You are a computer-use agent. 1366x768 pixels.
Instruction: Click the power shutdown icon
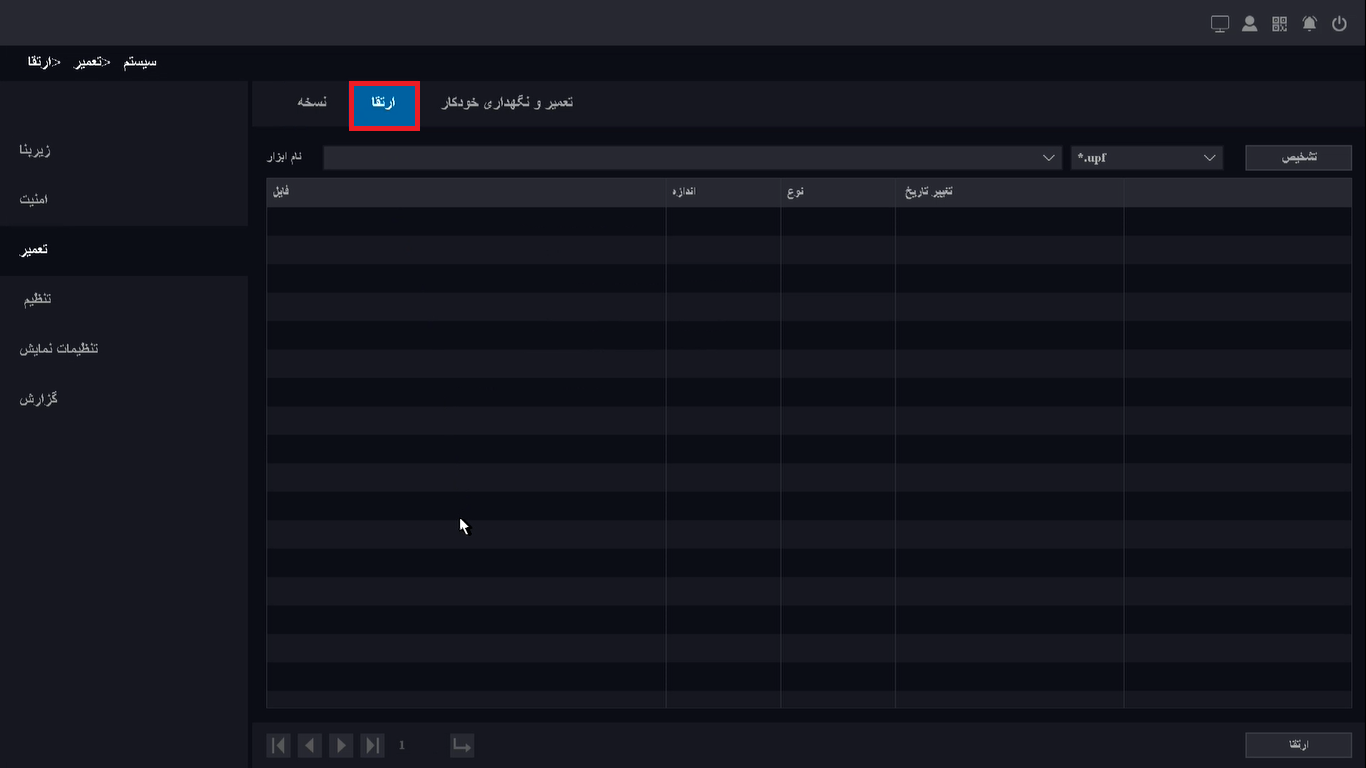click(x=1340, y=24)
